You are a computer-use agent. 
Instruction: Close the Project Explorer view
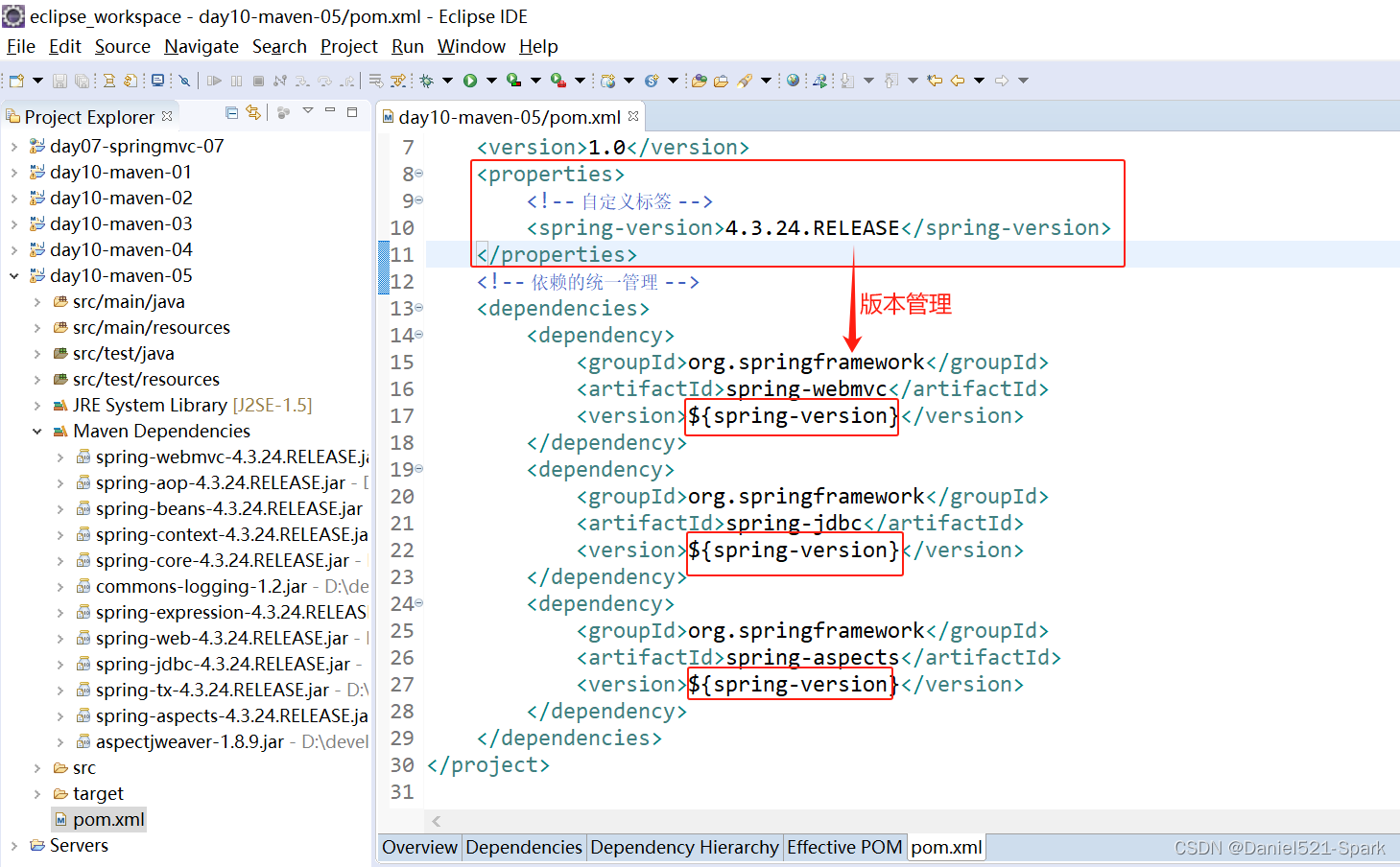(x=167, y=115)
